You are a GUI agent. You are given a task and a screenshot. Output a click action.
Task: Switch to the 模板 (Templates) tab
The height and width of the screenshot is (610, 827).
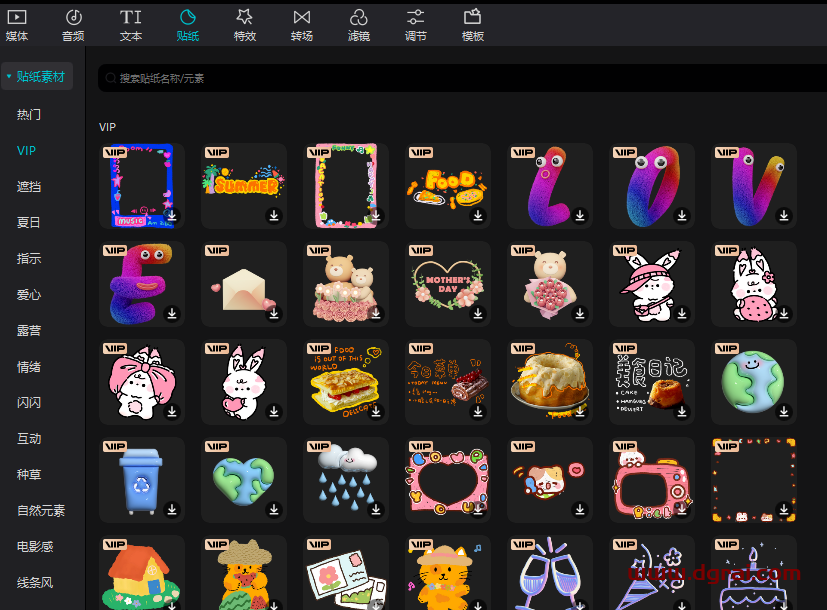point(473,24)
